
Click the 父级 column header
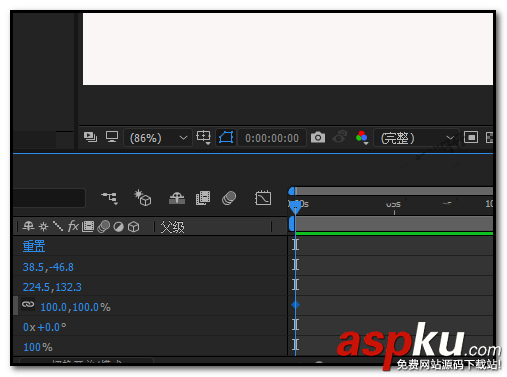click(172, 227)
